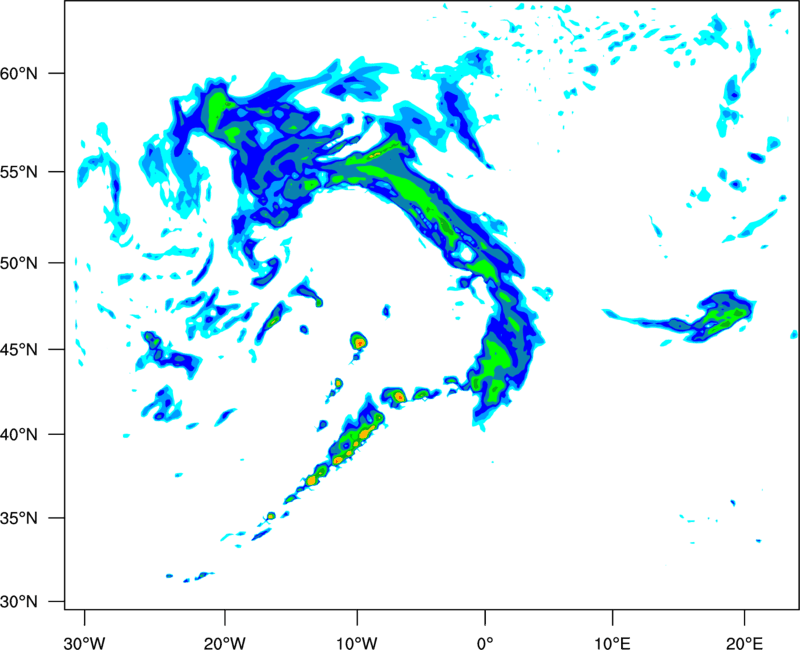The height and width of the screenshot is (650, 800).
Task: Click the 40°N latitude label
Action: tap(19, 435)
